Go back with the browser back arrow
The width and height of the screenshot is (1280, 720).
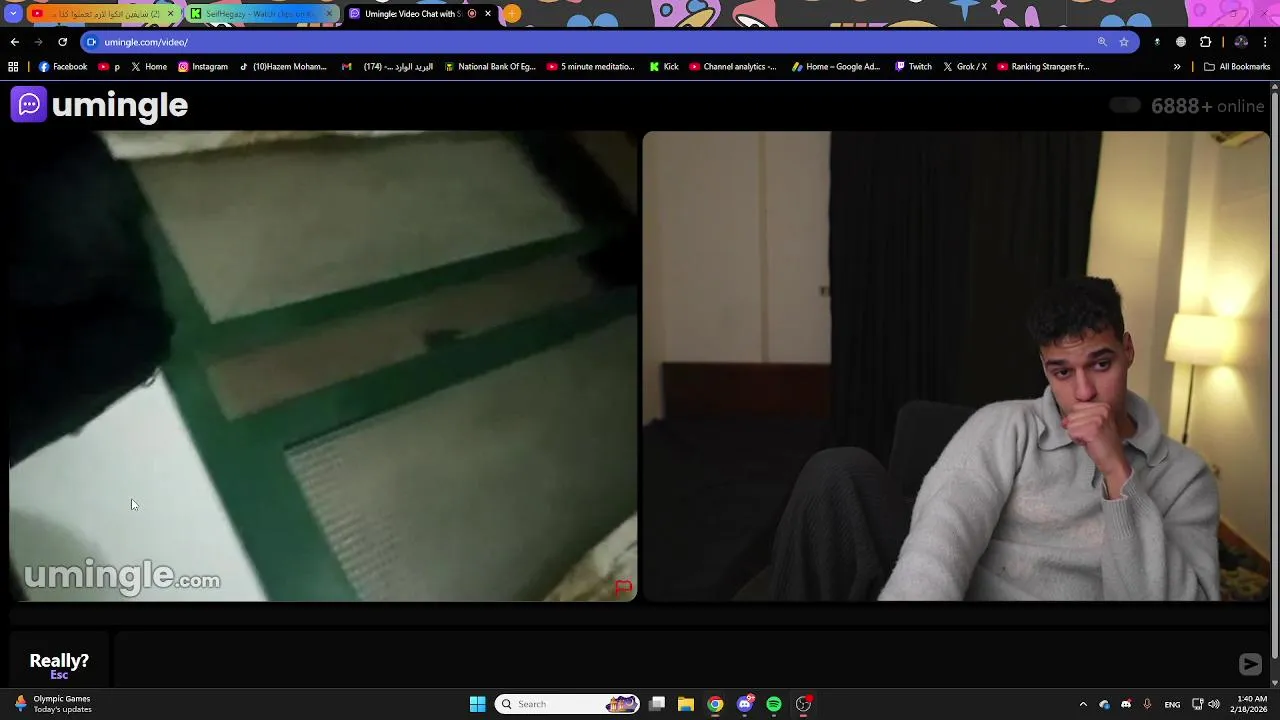[14, 42]
